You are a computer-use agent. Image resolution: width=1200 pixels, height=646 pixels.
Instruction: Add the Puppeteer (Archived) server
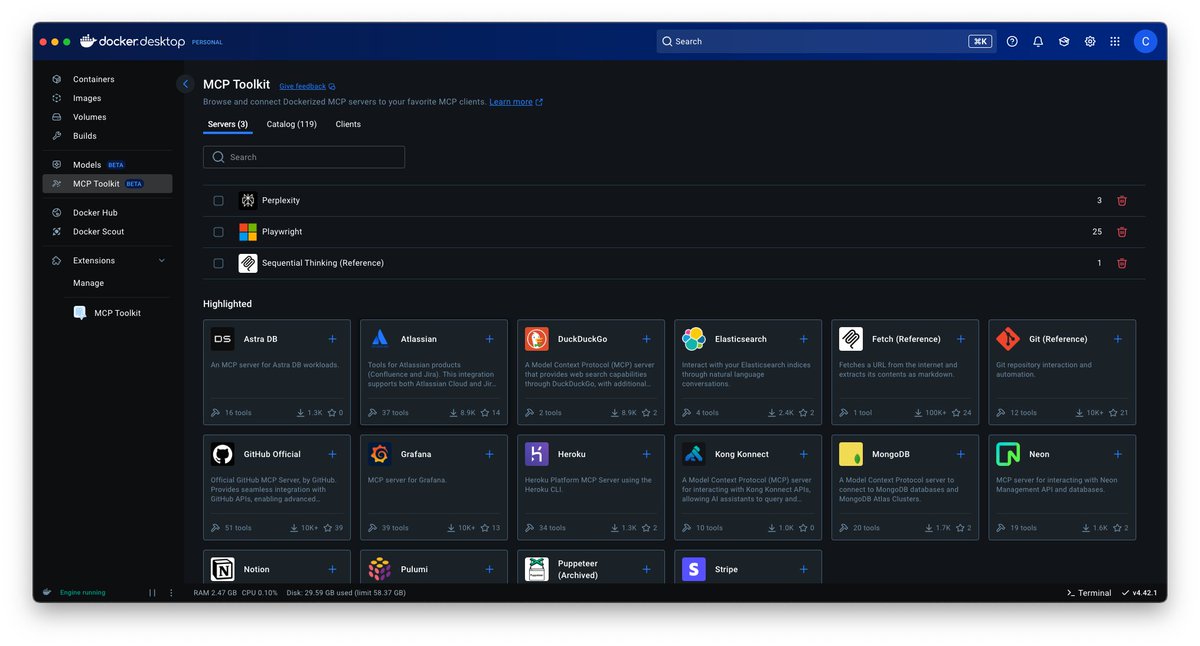tap(647, 569)
